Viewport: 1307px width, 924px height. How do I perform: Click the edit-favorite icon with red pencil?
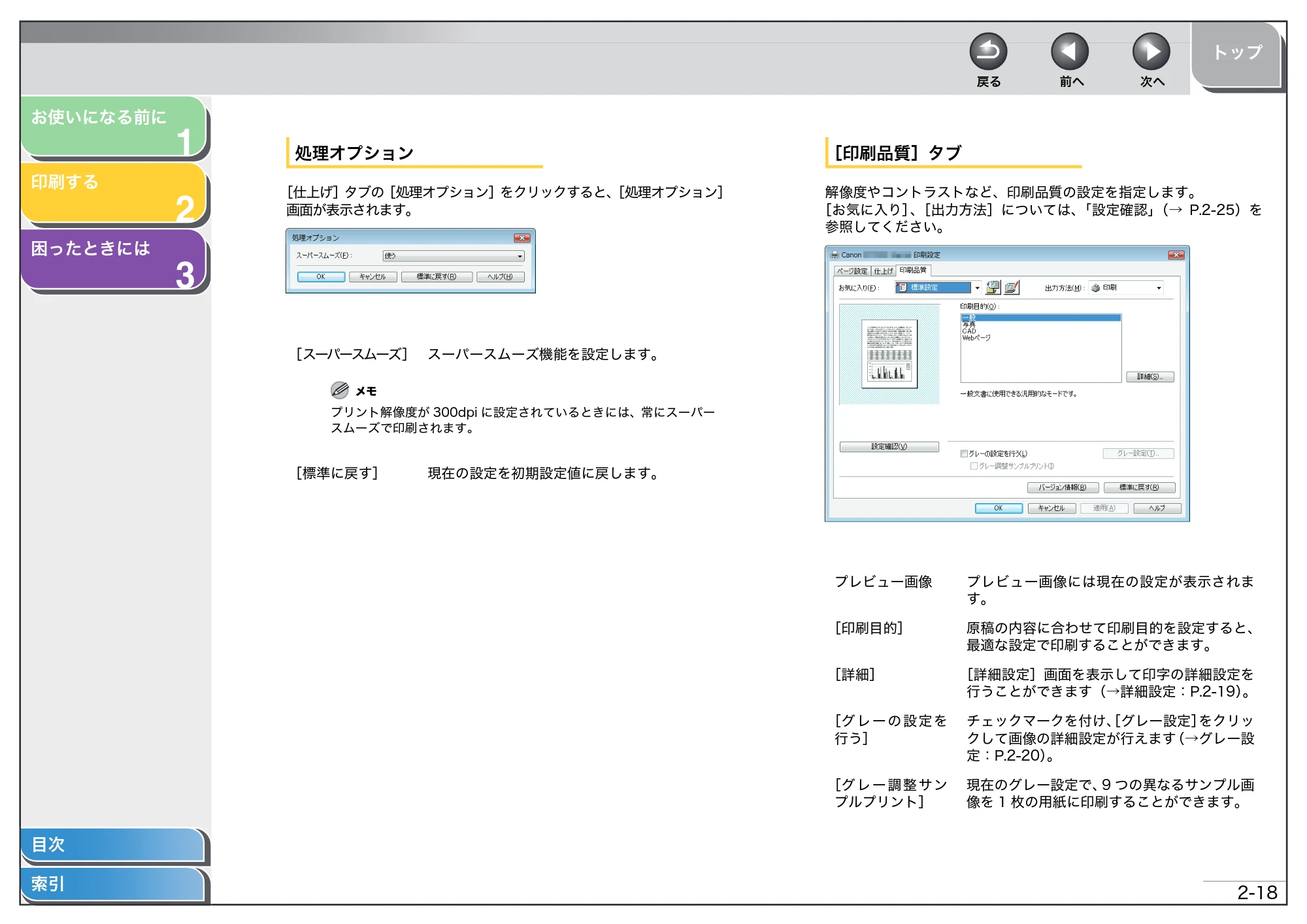(x=1012, y=287)
